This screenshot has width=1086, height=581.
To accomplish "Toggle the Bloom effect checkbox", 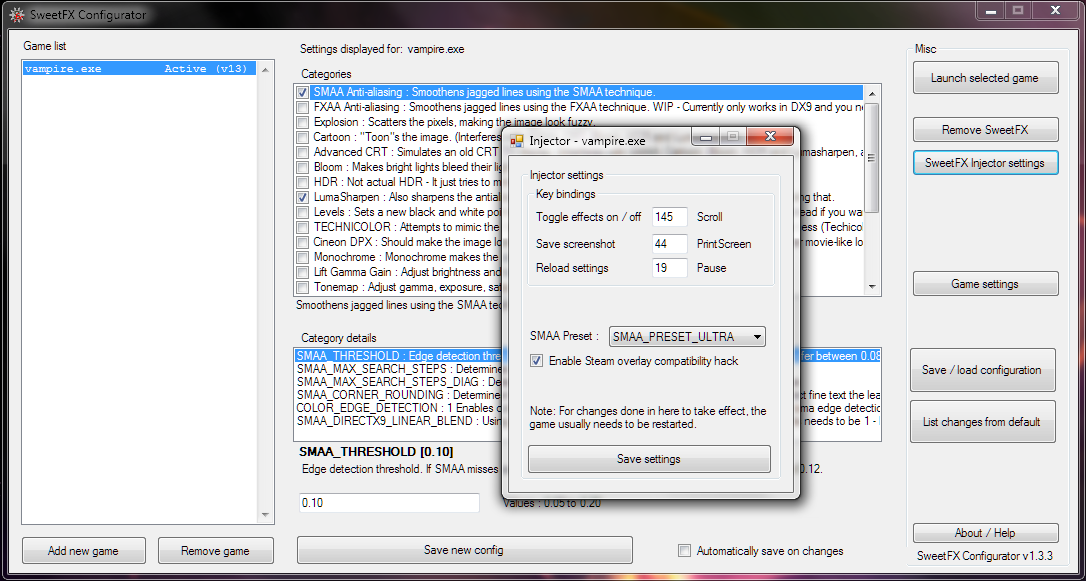I will [x=303, y=168].
